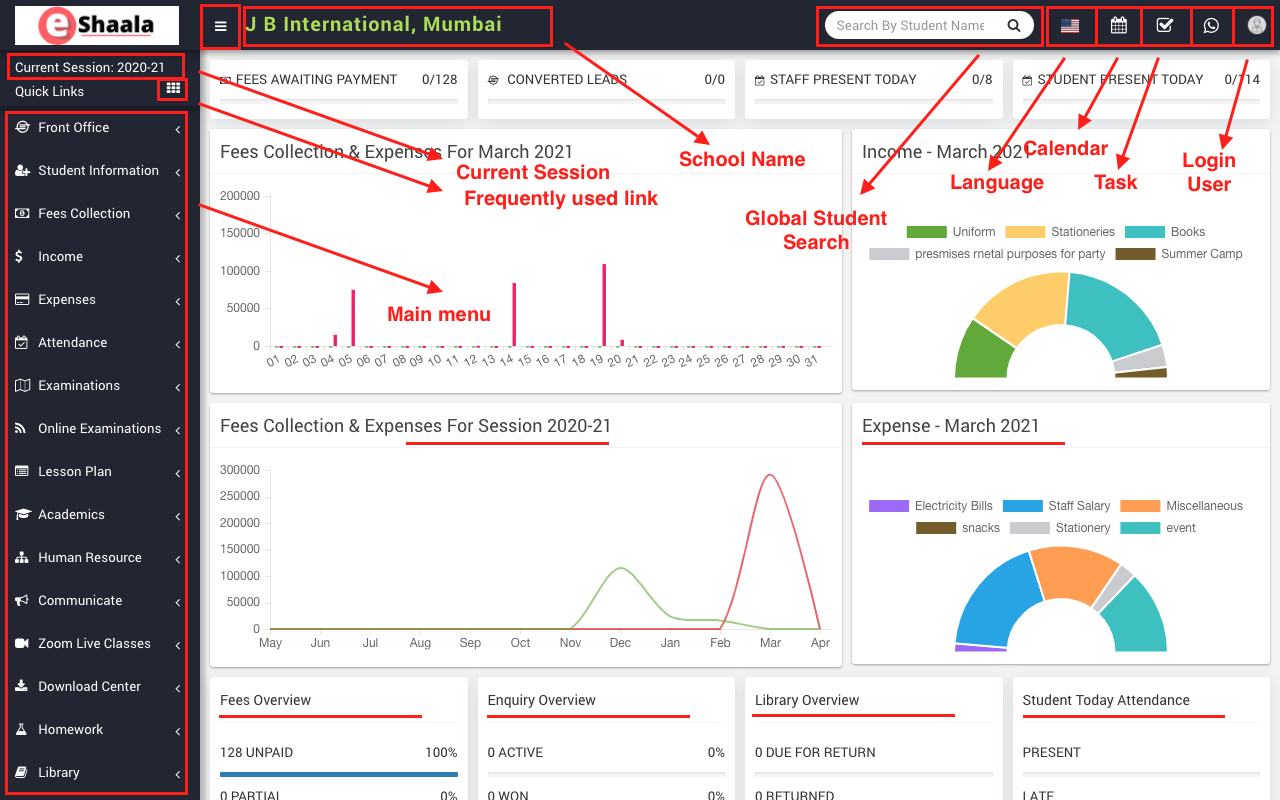Image resolution: width=1280 pixels, height=800 pixels.
Task: Open the language flag selector
Action: [x=1070, y=26]
